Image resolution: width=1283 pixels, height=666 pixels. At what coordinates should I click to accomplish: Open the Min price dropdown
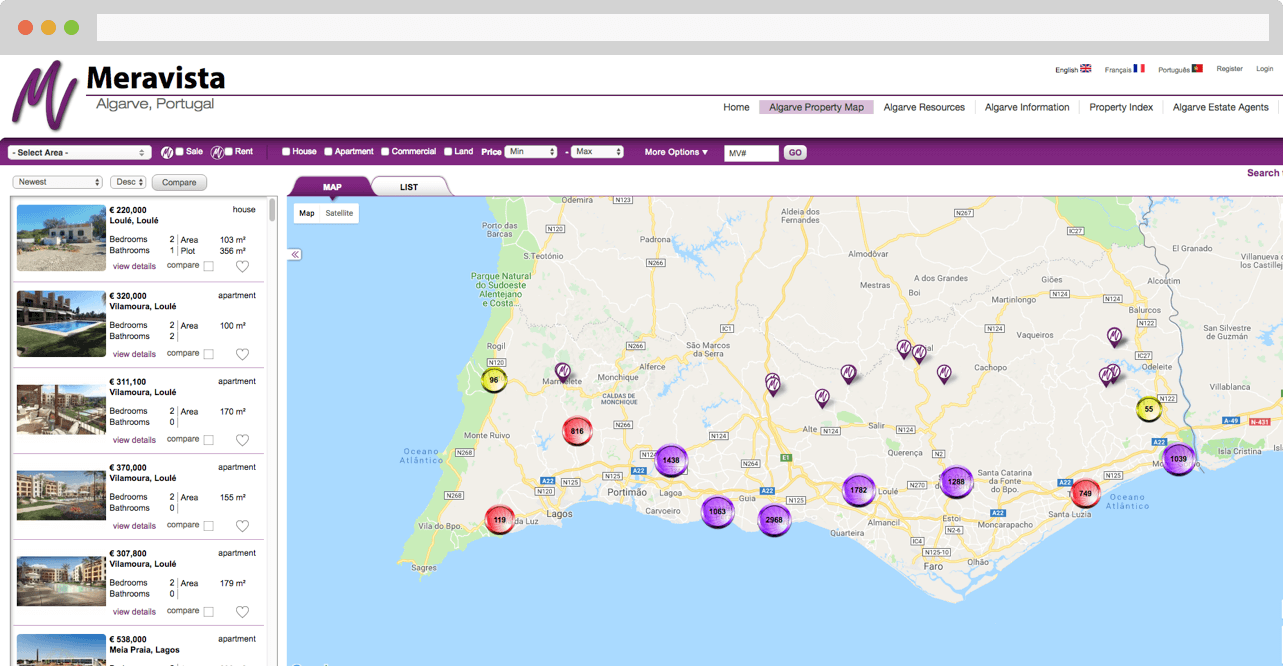tap(531, 152)
